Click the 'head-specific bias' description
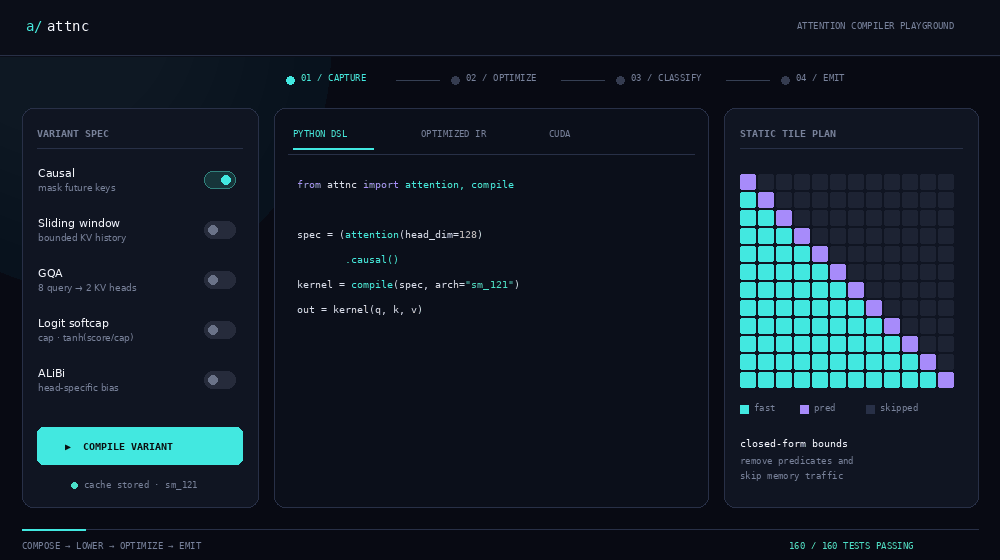The height and width of the screenshot is (560, 1000). [x=78, y=388]
